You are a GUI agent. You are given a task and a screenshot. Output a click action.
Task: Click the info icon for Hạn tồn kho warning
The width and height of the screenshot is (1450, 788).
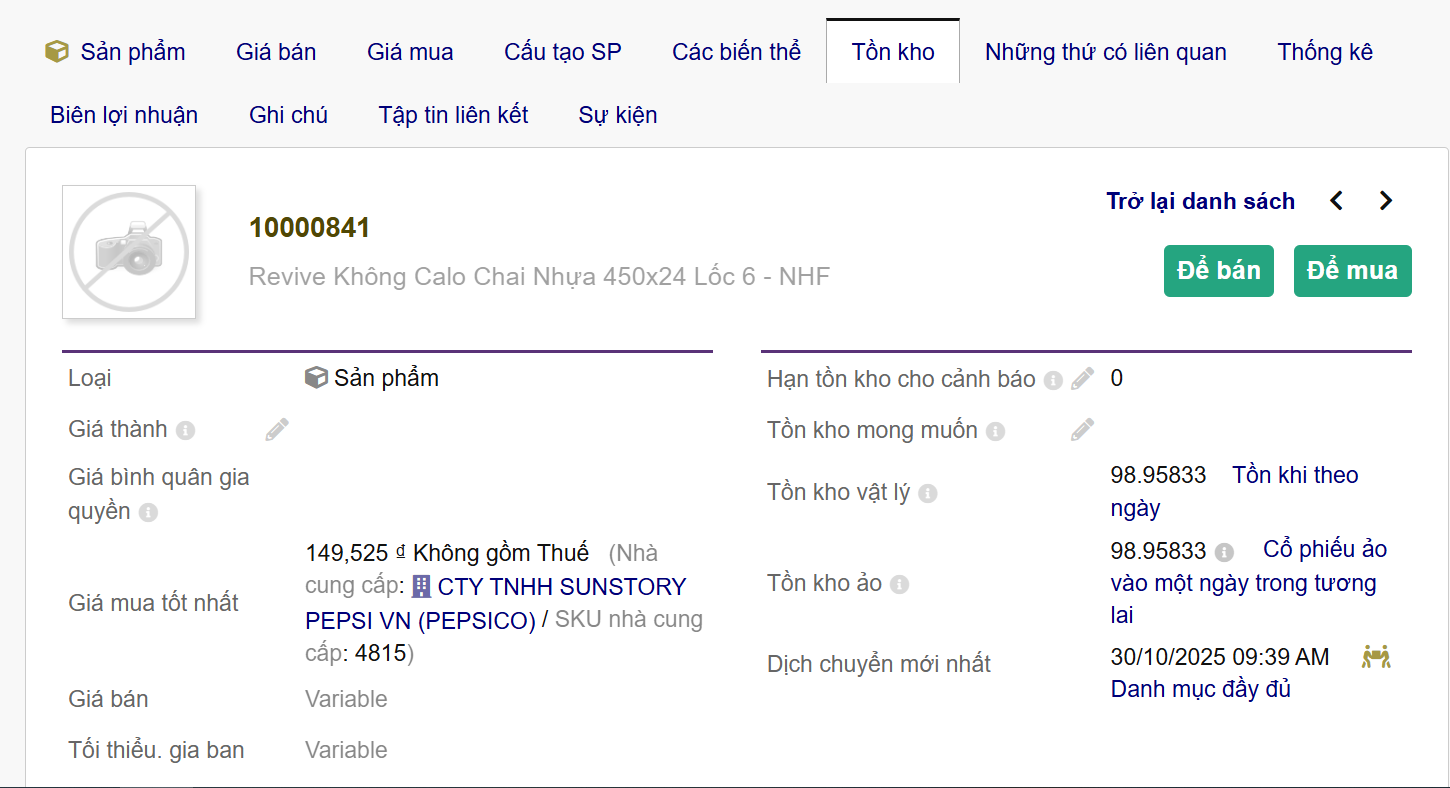coord(1052,379)
